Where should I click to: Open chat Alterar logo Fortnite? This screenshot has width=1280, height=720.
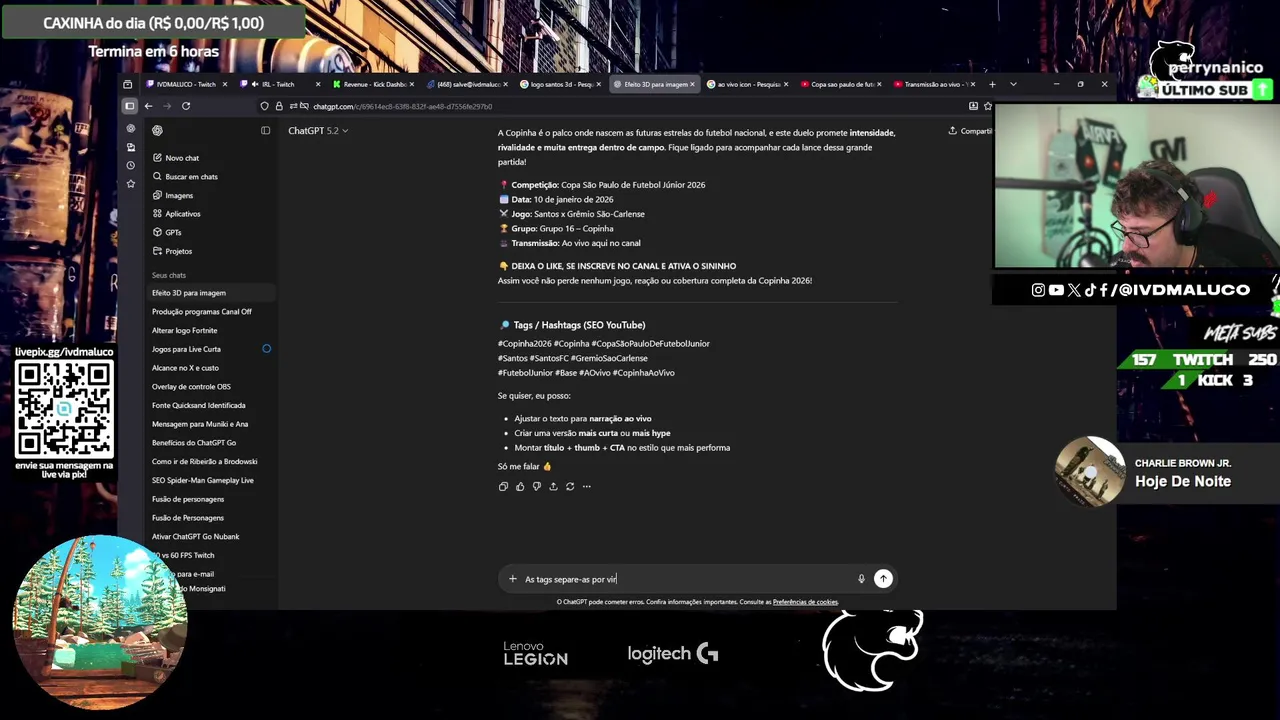184,331
